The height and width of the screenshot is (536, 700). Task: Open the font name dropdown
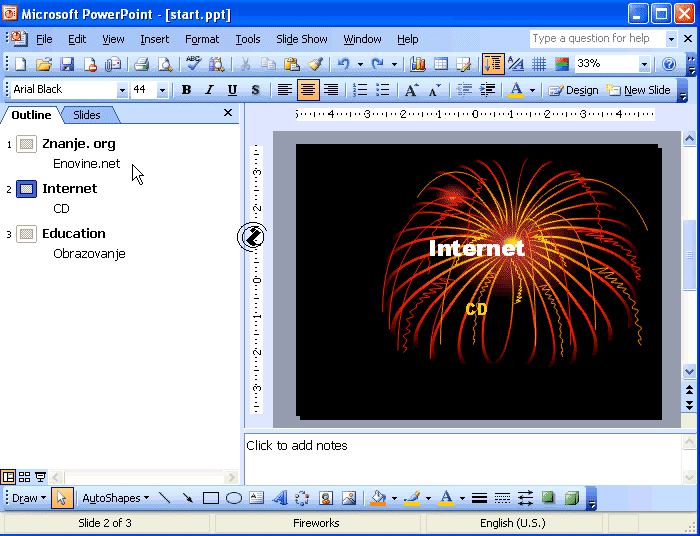pyautogui.click(x=122, y=91)
